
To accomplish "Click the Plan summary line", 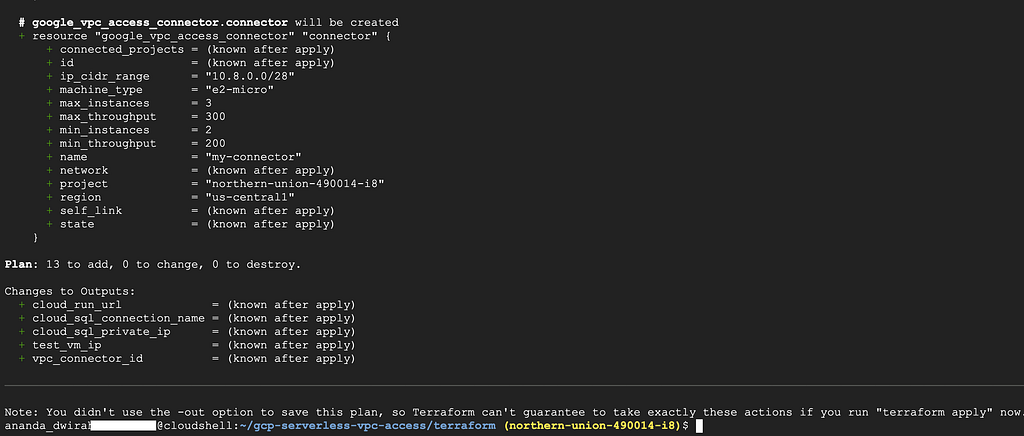I will 153,265.
